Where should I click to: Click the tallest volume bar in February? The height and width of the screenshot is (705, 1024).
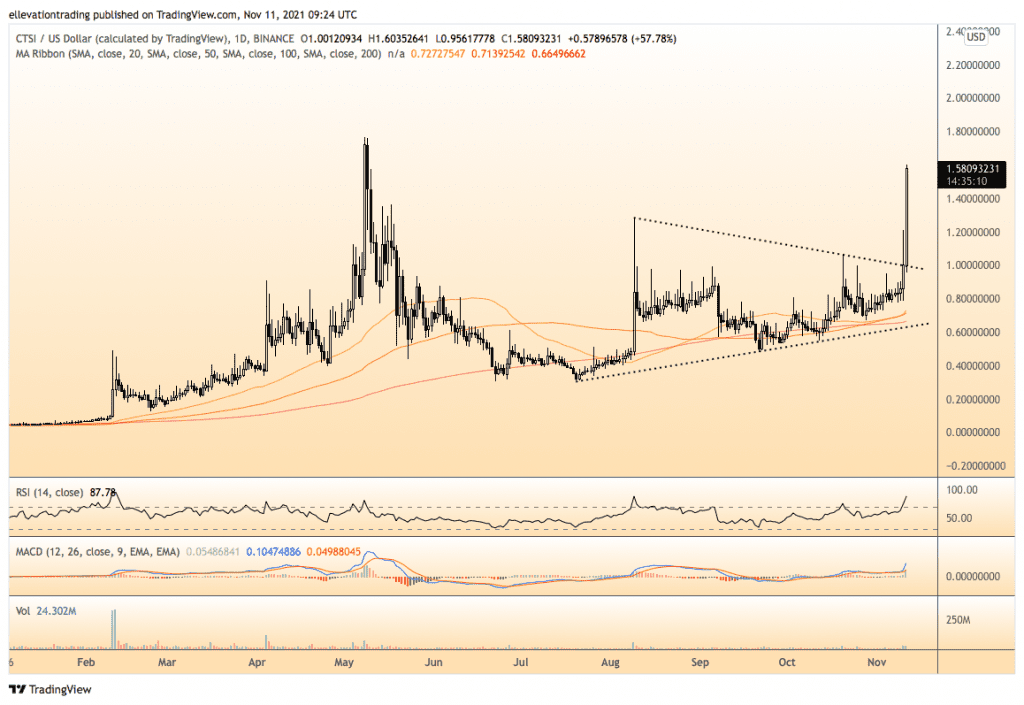coord(114,629)
